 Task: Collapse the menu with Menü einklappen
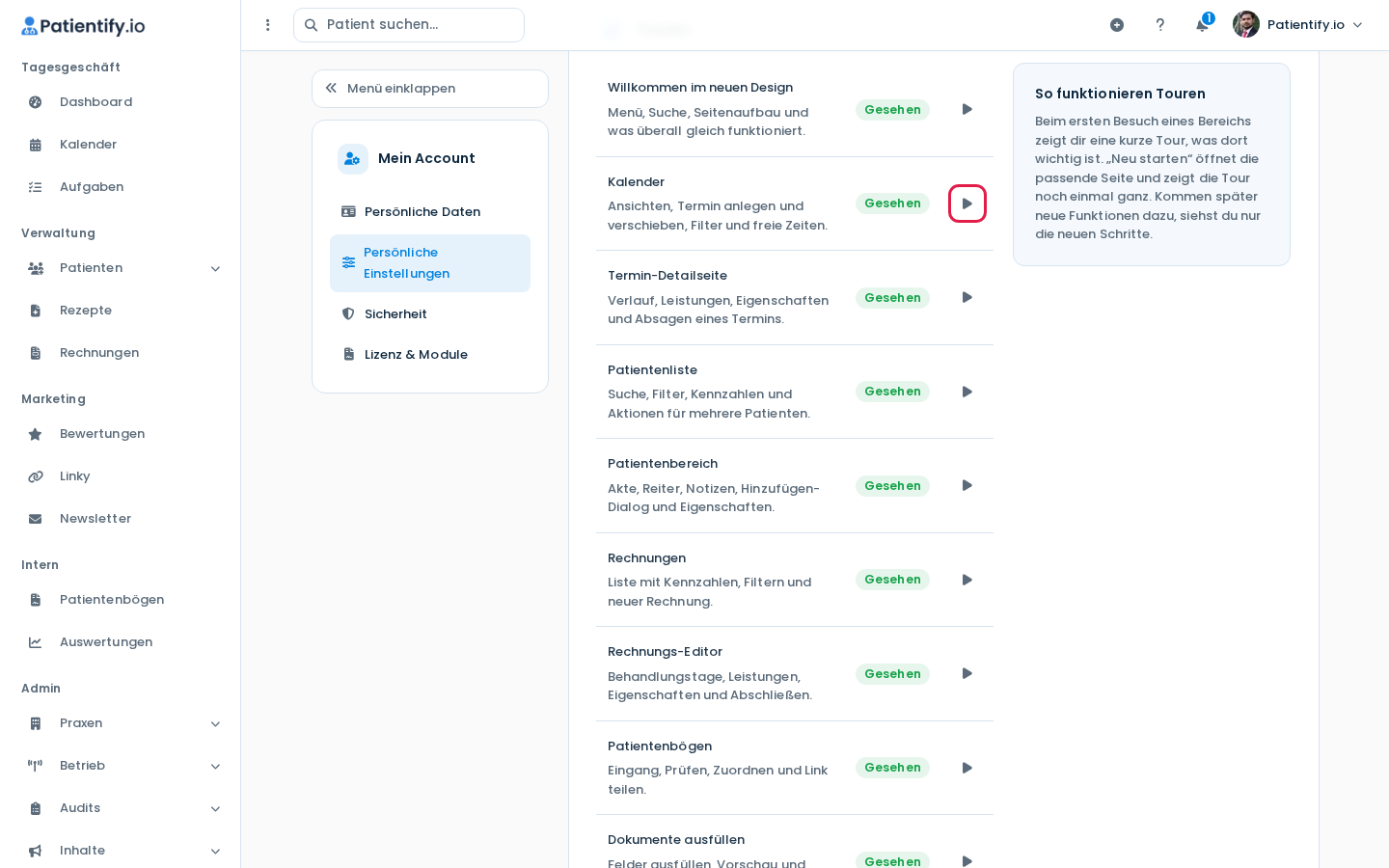click(430, 89)
